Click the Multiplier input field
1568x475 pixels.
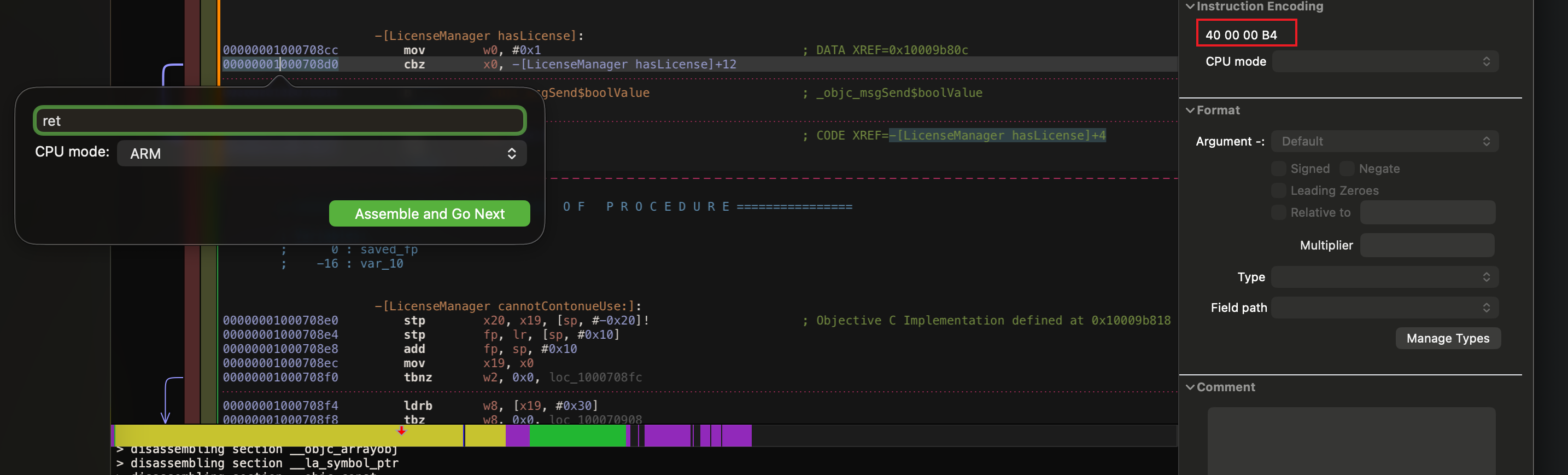pos(1427,245)
